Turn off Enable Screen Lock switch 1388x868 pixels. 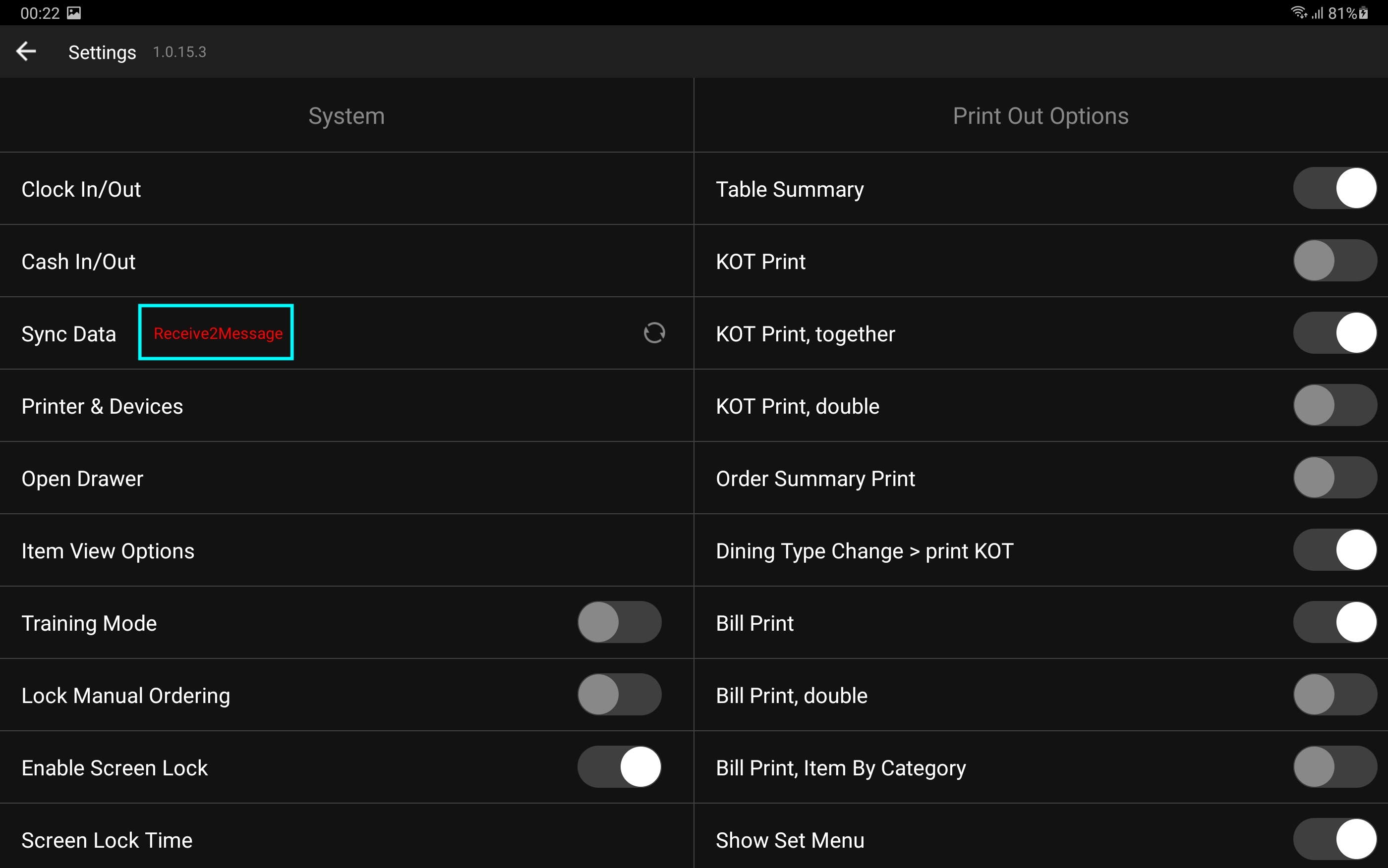coord(619,767)
